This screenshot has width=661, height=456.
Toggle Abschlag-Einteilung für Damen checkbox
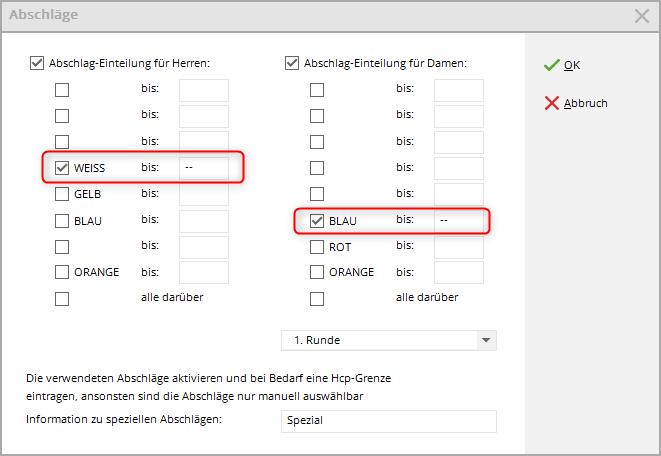point(292,63)
